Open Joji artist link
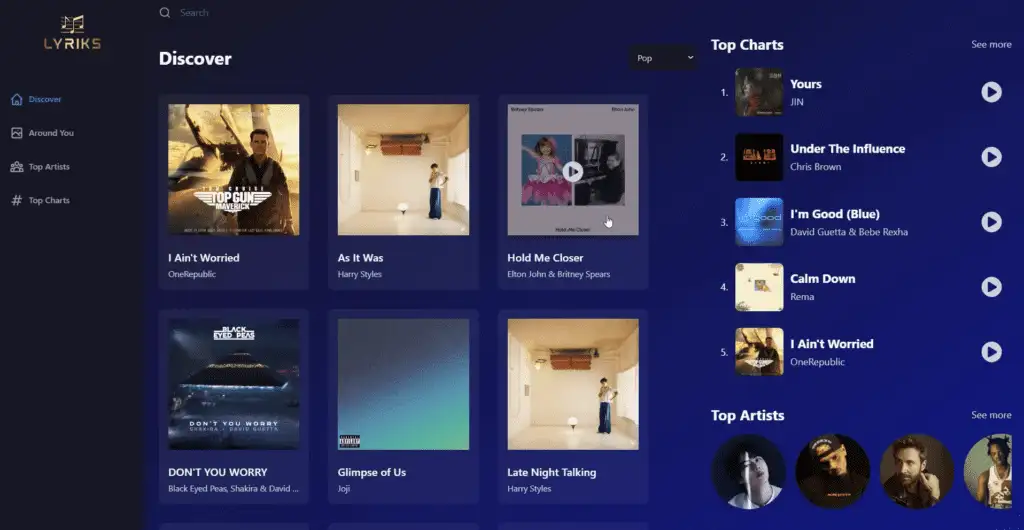This screenshot has height=530, width=1024. click(344, 488)
